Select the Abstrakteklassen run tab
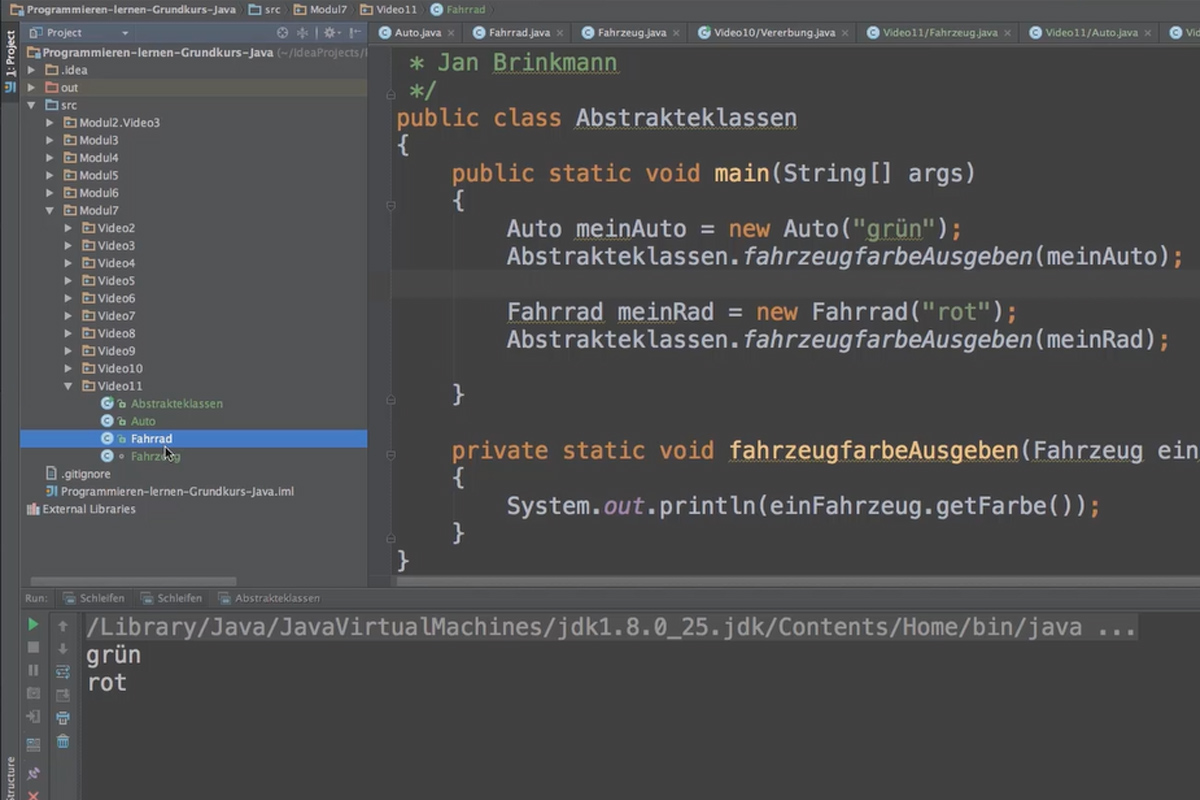The image size is (1200, 800). [x=275, y=597]
